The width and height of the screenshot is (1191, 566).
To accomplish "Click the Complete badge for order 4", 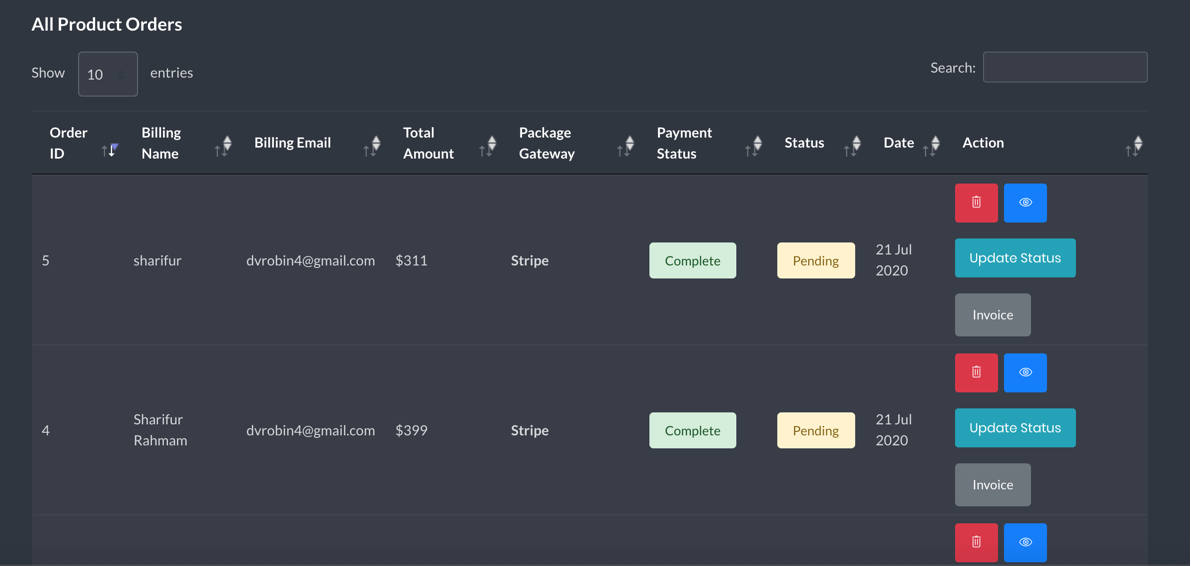I will click(x=692, y=431).
